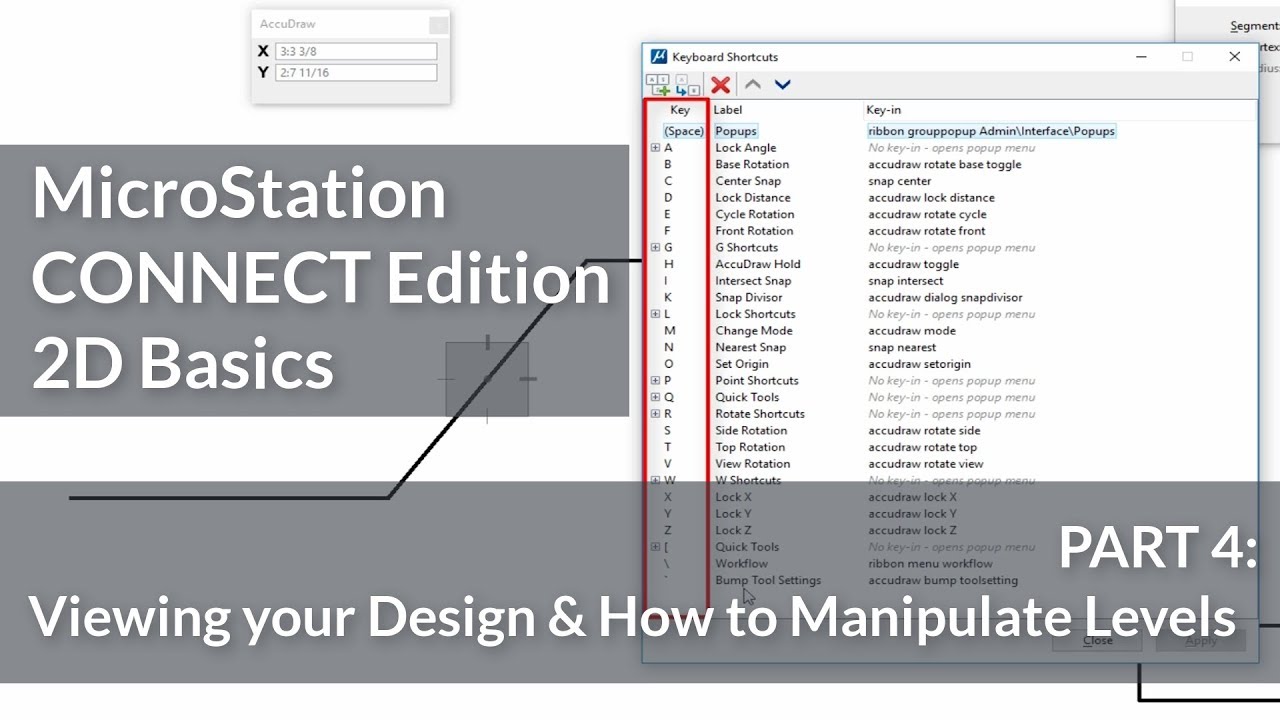Click the key letter M in Key column

click(x=669, y=331)
